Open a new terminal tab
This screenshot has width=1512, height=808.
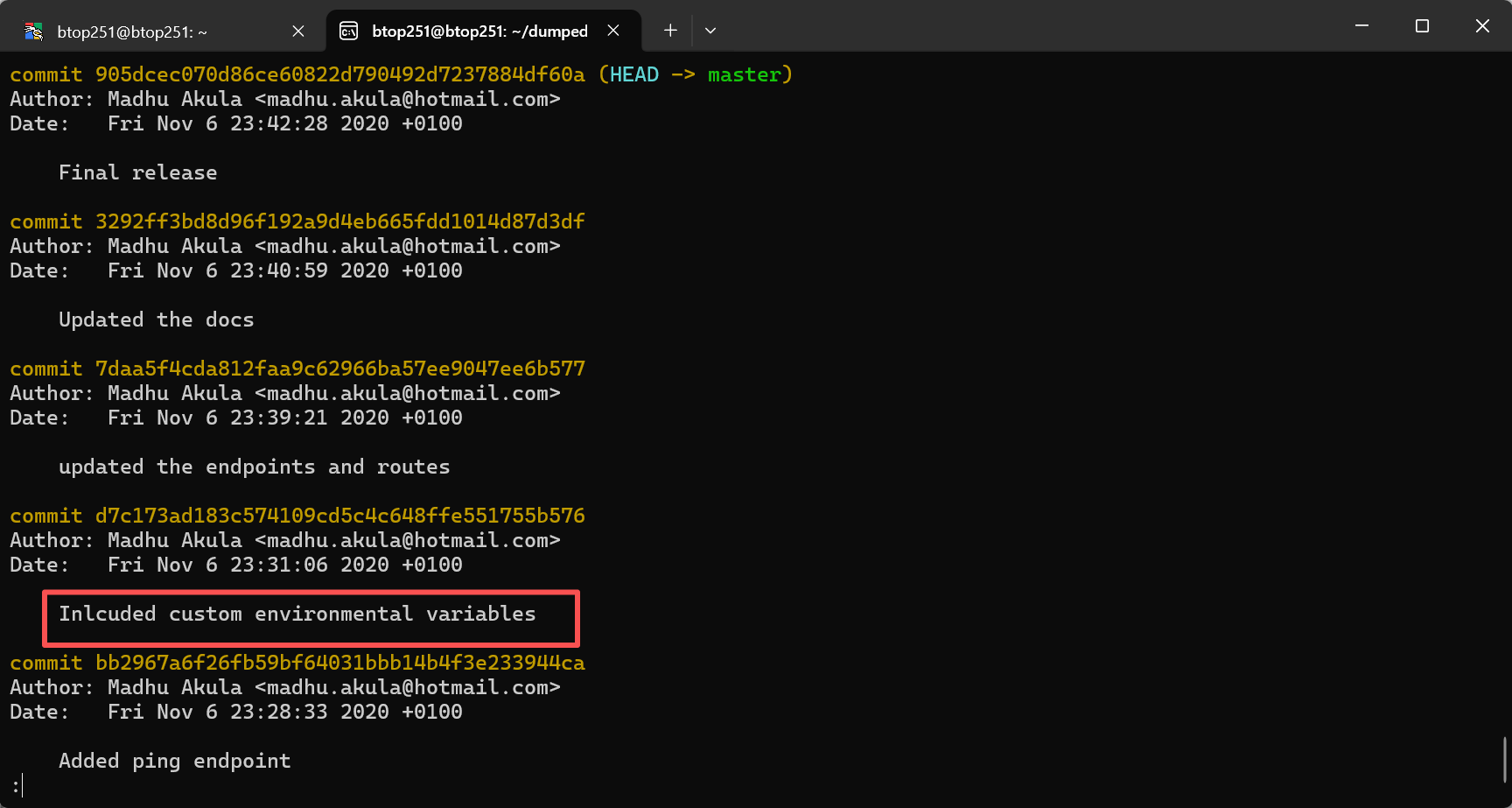670,31
